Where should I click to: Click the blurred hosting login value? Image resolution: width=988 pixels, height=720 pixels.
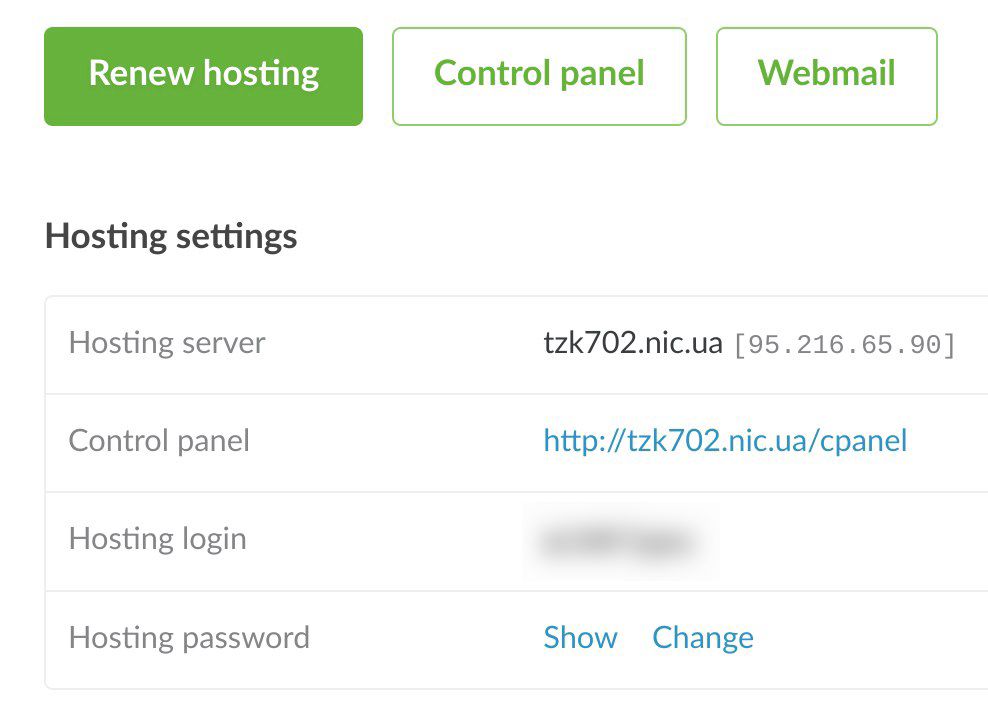point(620,542)
